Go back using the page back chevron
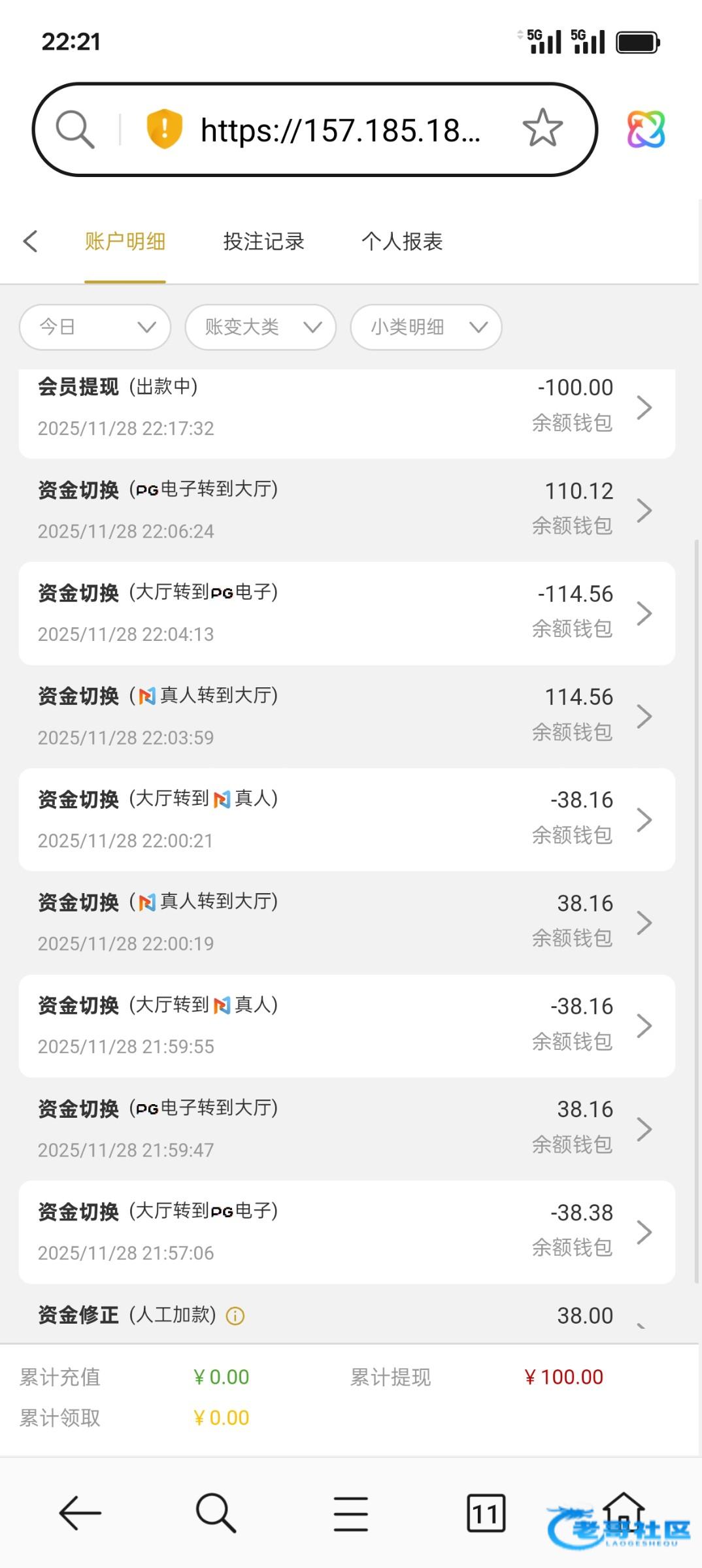The image size is (702, 1568). click(x=31, y=241)
